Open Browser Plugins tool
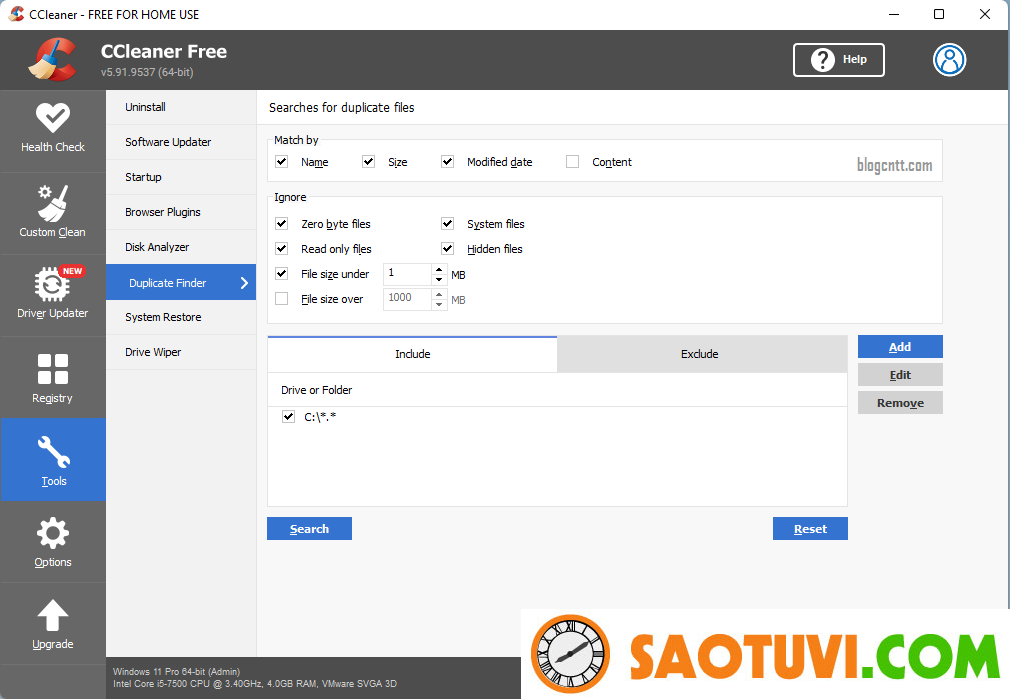The height and width of the screenshot is (699, 1010). 181,212
